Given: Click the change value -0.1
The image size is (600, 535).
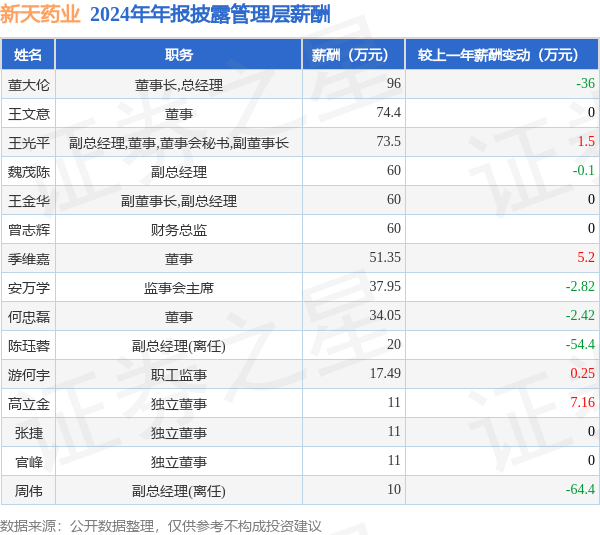Looking at the screenshot, I should [x=584, y=171].
